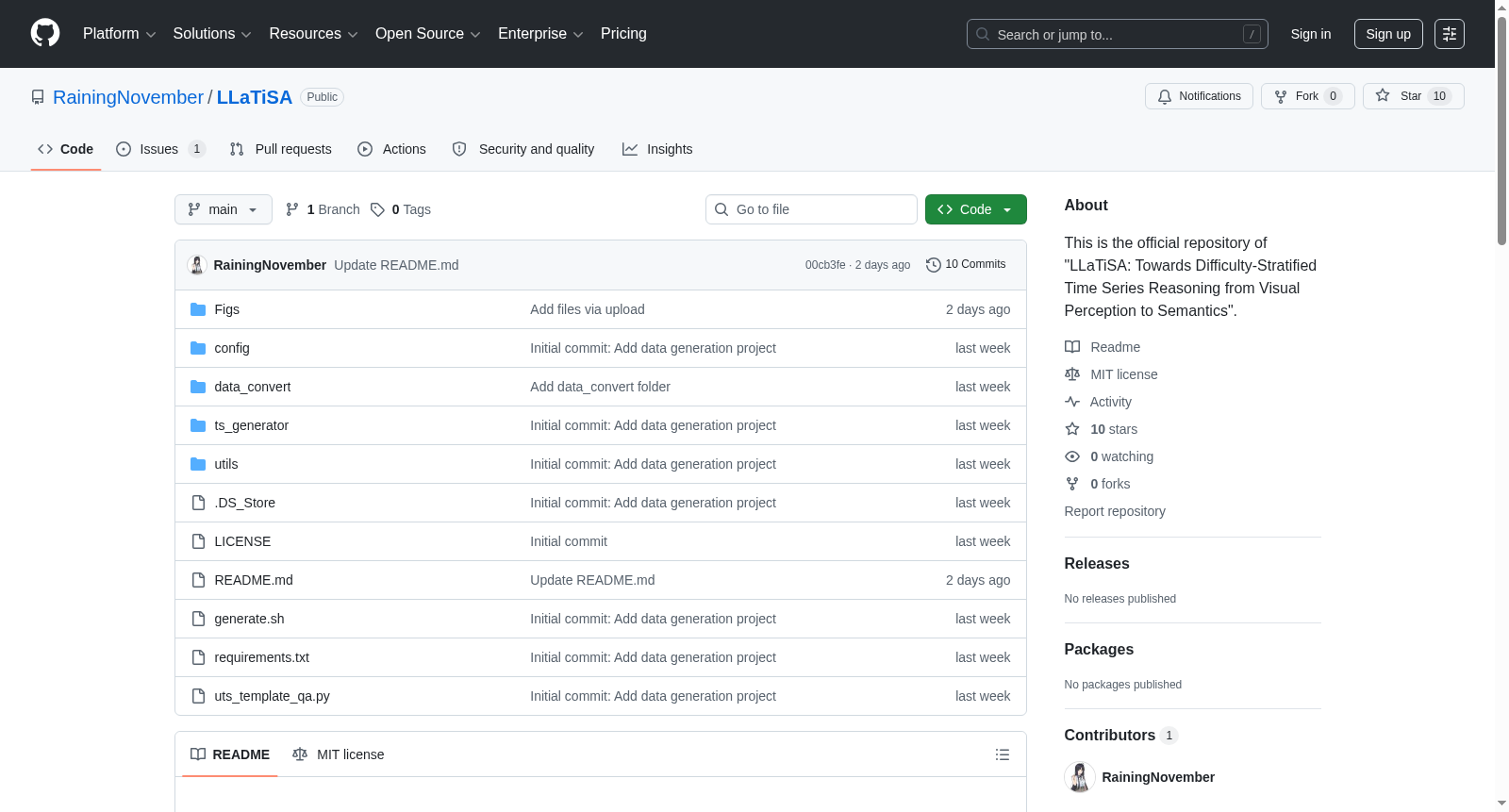1509x812 pixels.
Task: Open the ts_generator folder
Action: [x=251, y=425]
